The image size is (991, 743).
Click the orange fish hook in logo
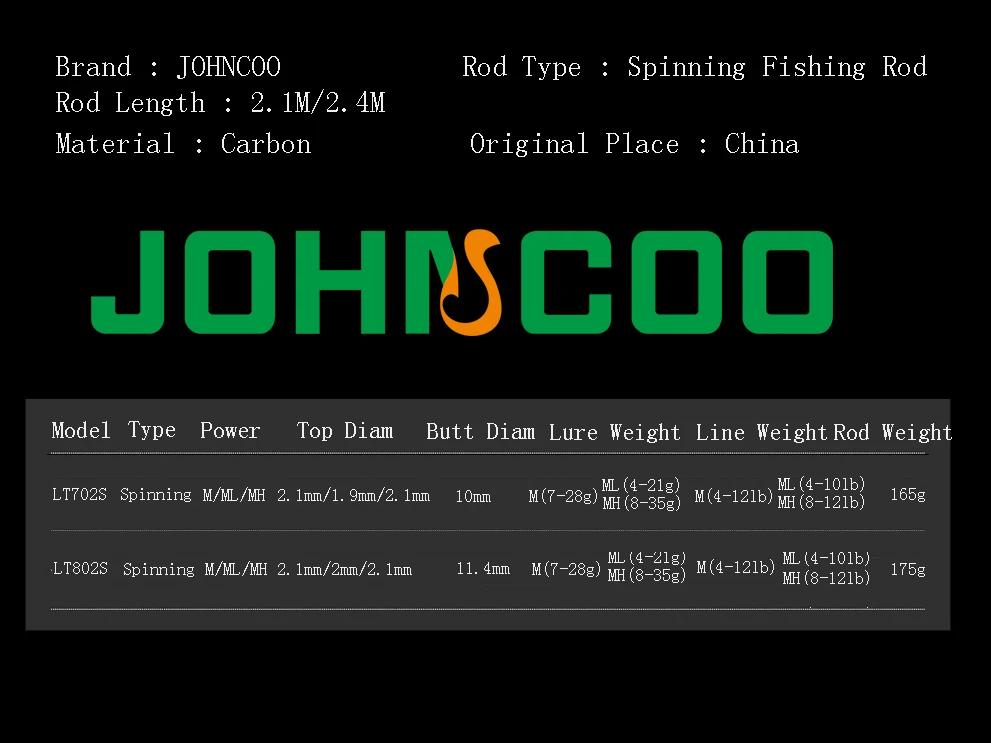coord(471,282)
